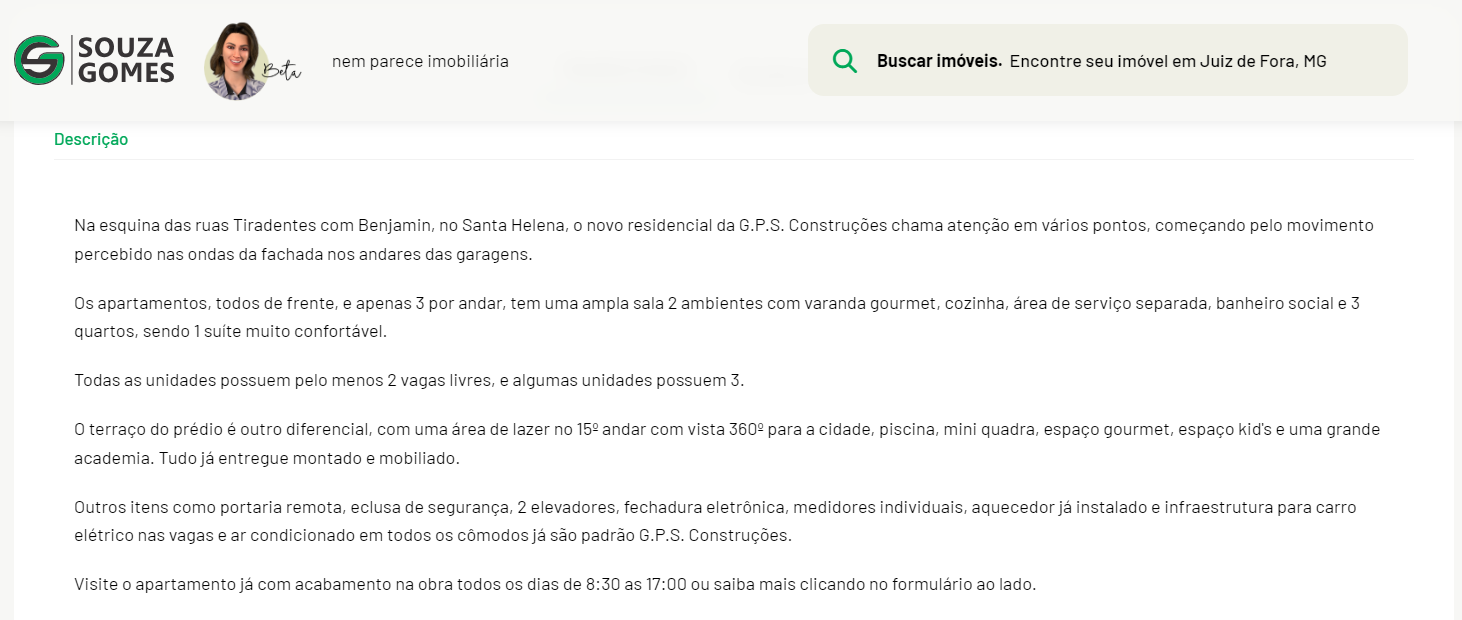Viewport: 1462px width, 620px height.
Task: Click the bold "Buscar imóveis." label
Action: click(x=939, y=61)
